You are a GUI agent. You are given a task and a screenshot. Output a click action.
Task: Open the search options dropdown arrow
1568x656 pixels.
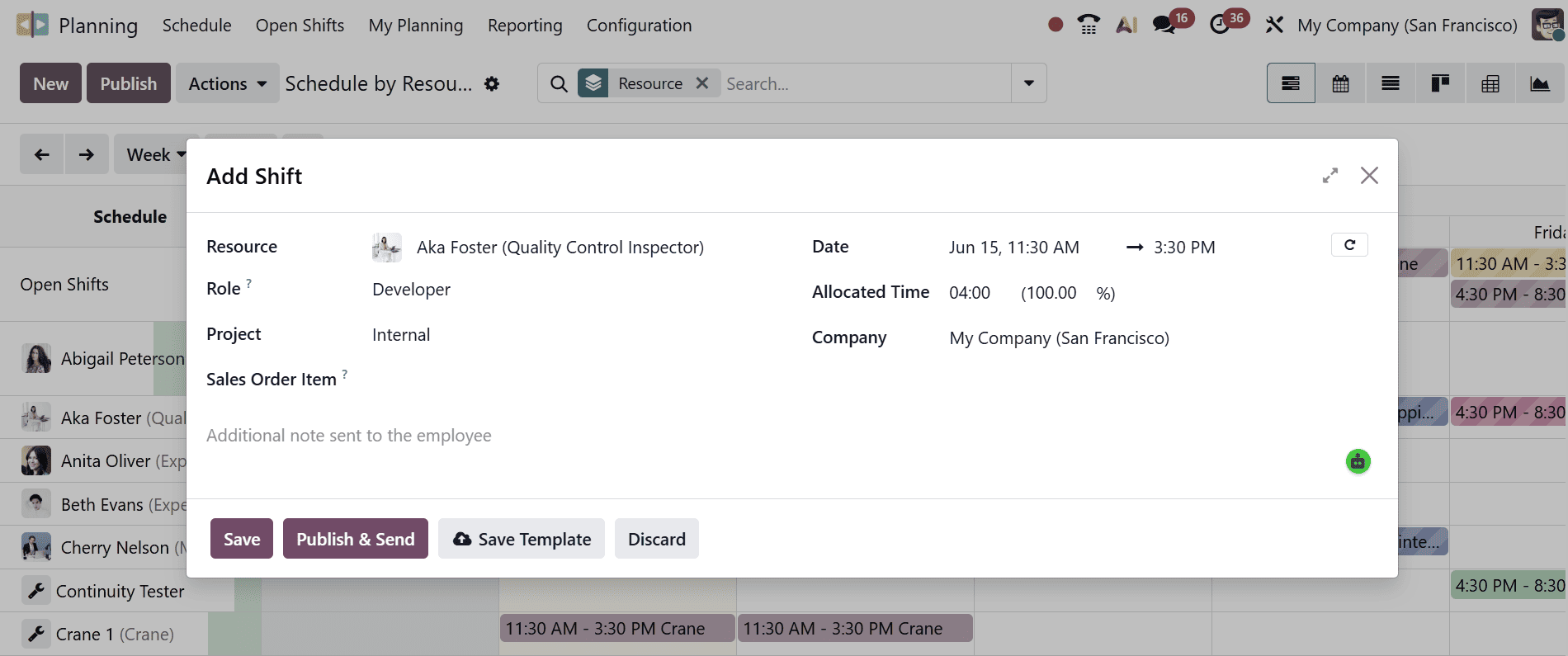click(1029, 83)
